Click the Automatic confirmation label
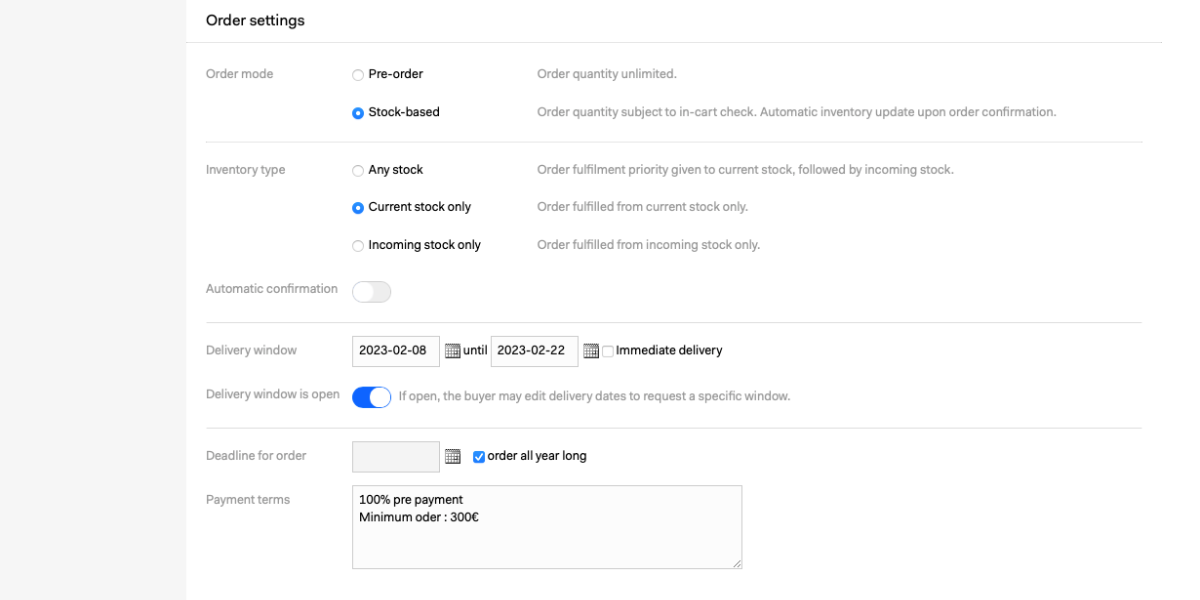Viewport: 1200px width, 600px height. [272, 289]
